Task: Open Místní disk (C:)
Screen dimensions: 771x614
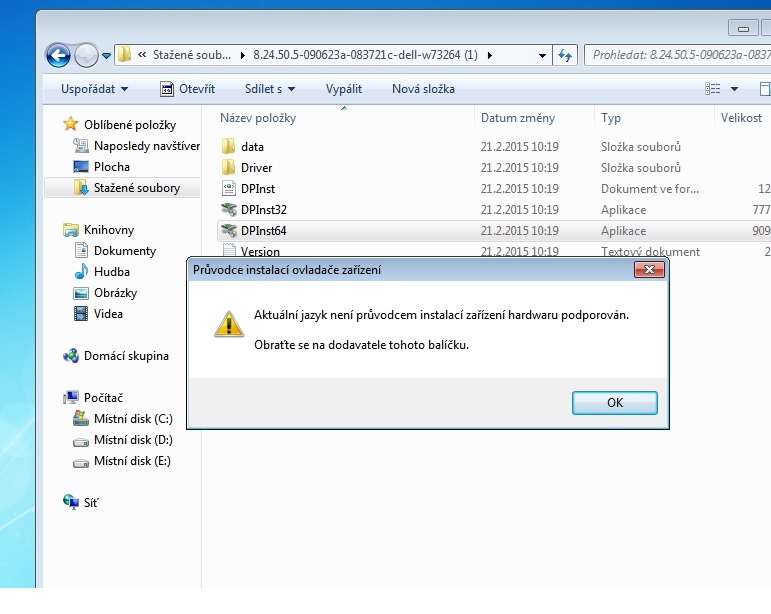Action: [133, 419]
